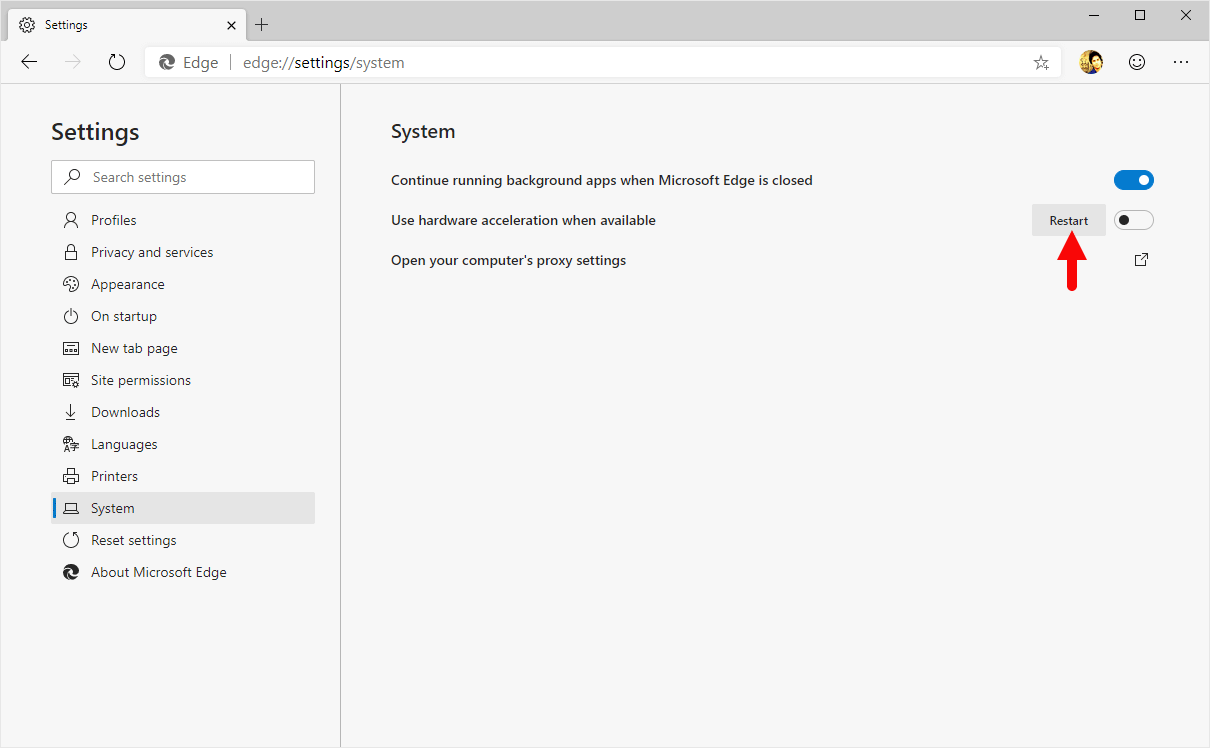The width and height of the screenshot is (1210, 748).
Task: Click the Profiles person icon
Action: (x=71, y=220)
